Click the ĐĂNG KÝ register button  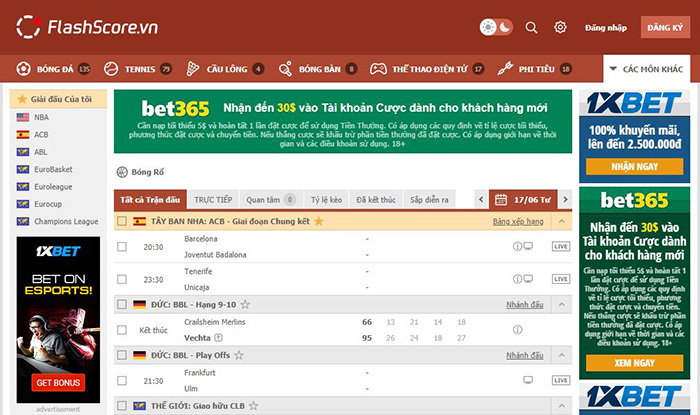[665, 28]
